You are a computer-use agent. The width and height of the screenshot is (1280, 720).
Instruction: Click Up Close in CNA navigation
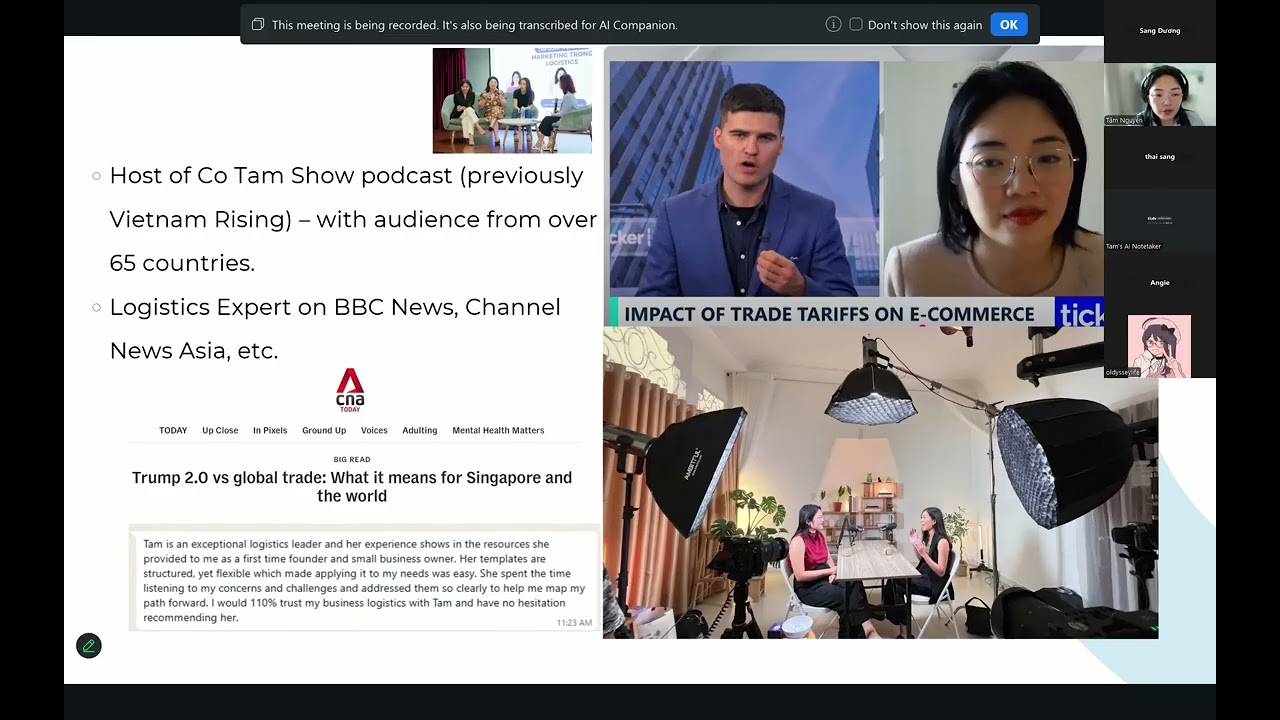point(220,430)
